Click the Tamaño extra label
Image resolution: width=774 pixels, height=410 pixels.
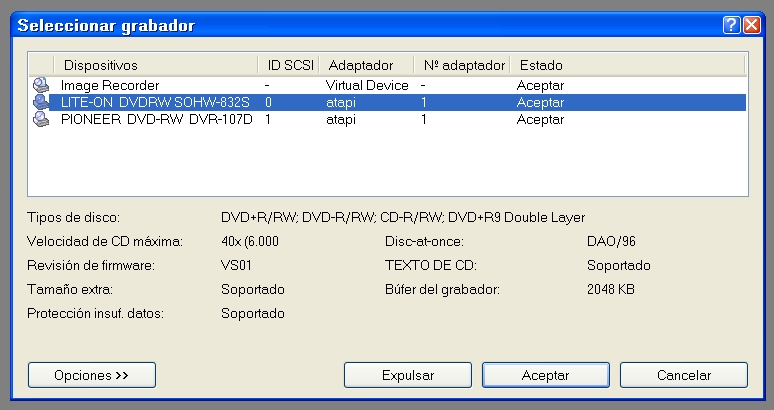click(70, 289)
